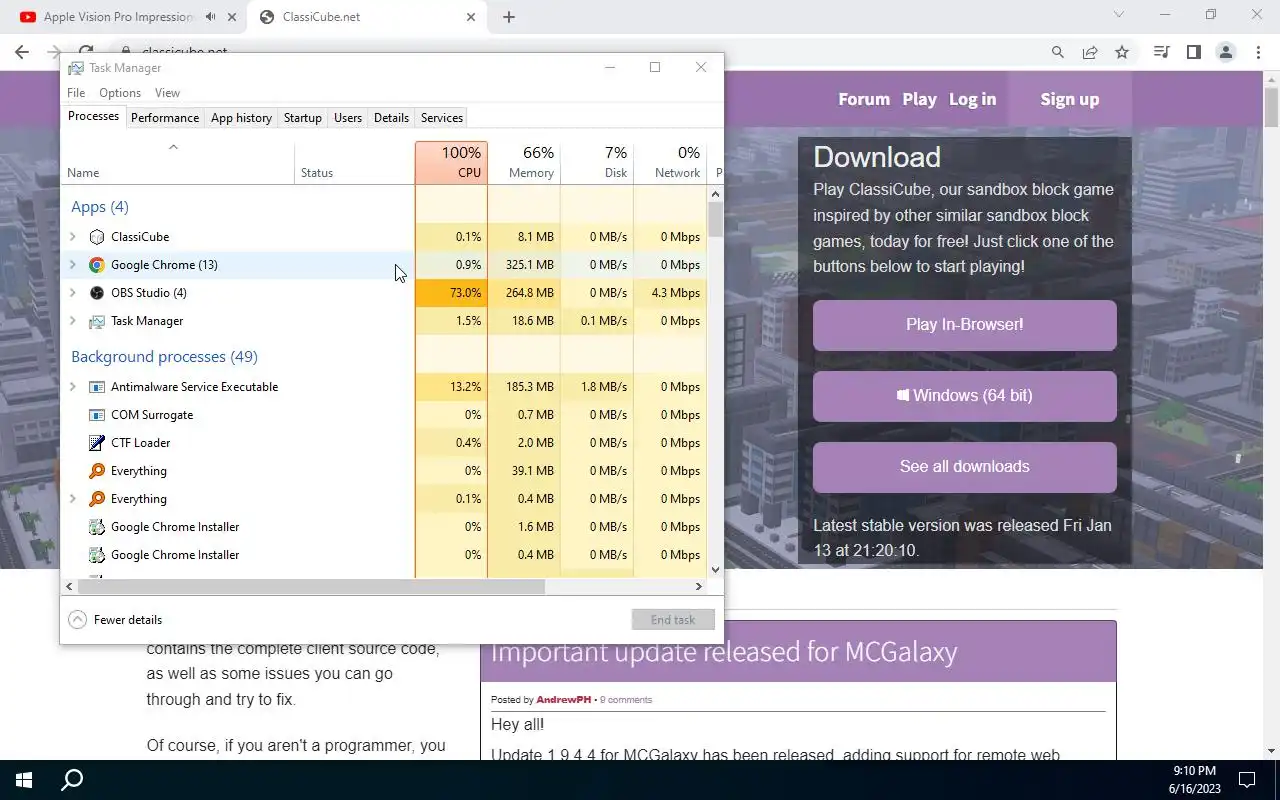The width and height of the screenshot is (1280, 800).
Task: Open the notification center icon in the taskbar
Action: [1247, 780]
